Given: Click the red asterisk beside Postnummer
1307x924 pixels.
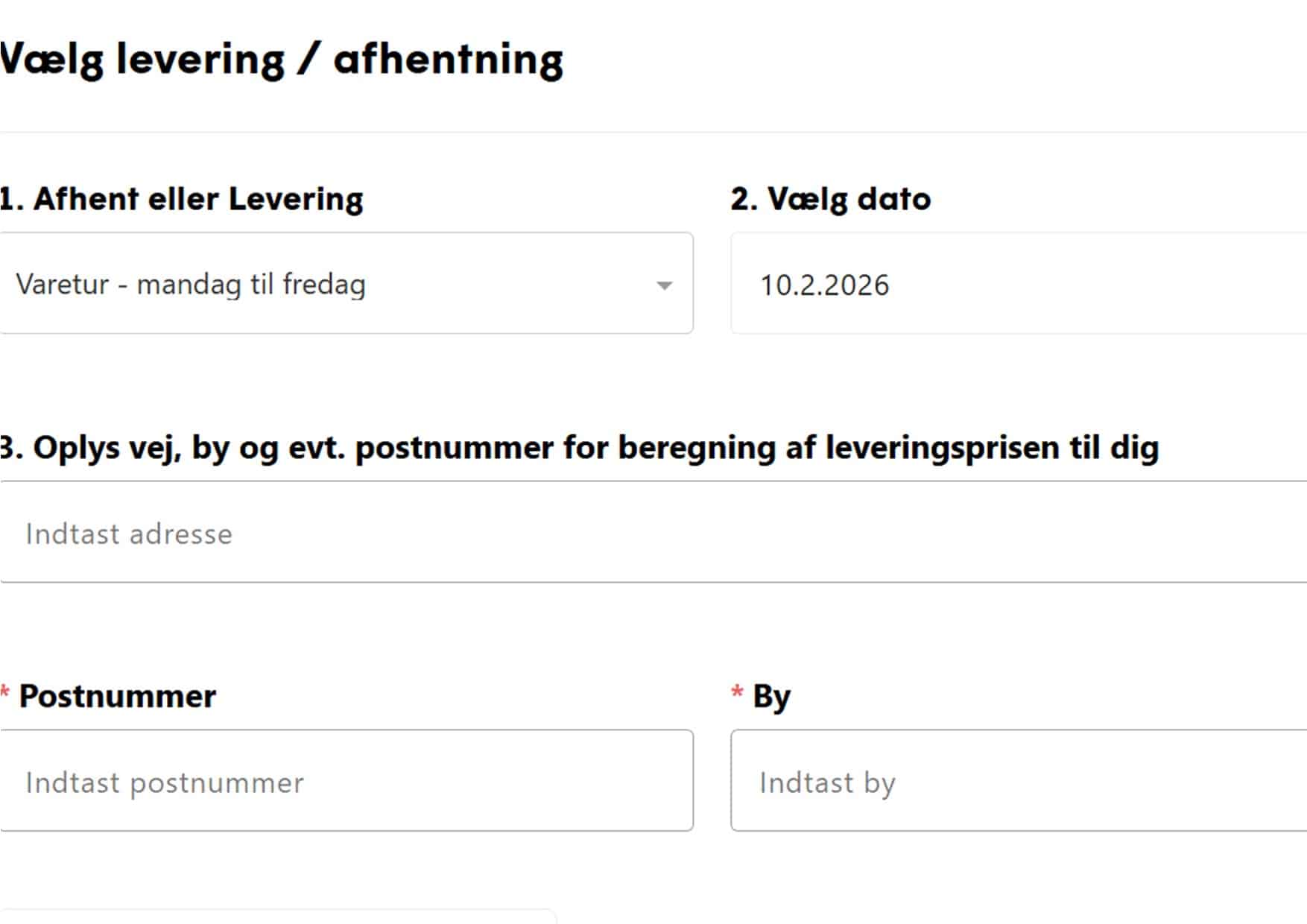Looking at the screenshot, I should (5, 693).
